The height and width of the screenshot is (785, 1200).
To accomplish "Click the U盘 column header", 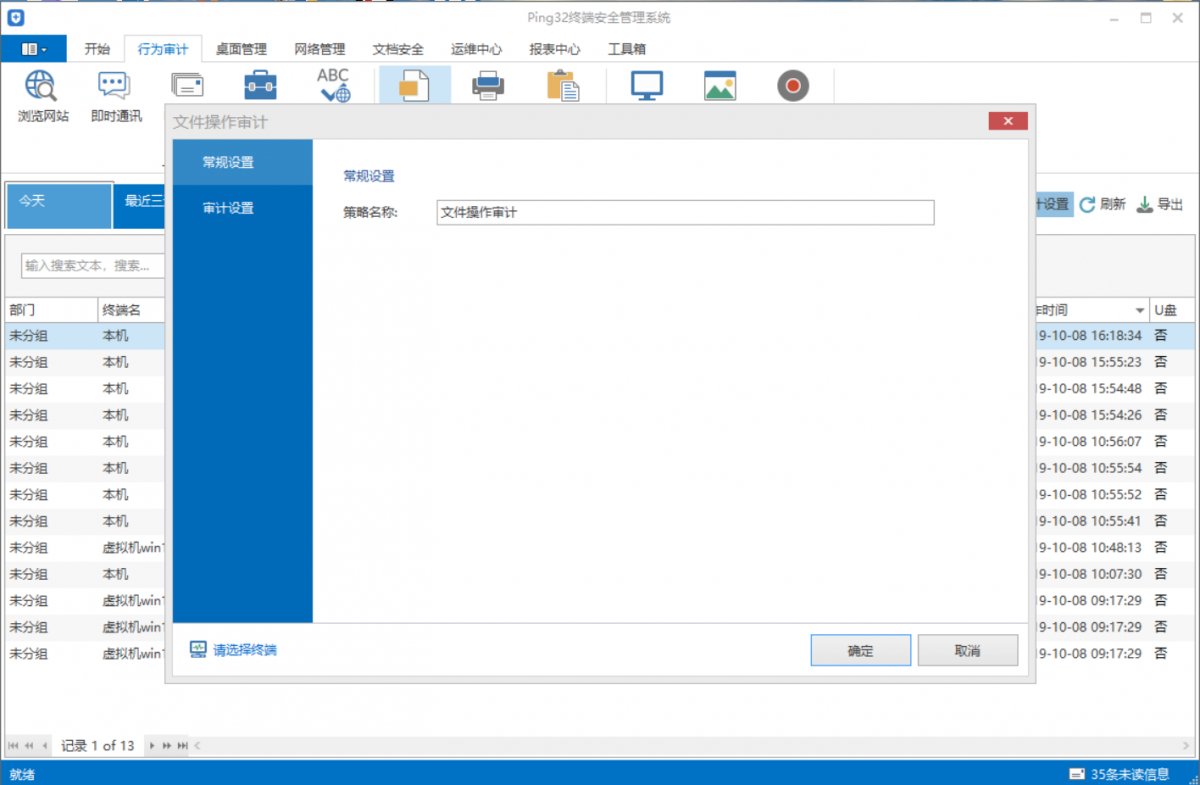I will pyautogui.click(x=1172, y=310).
